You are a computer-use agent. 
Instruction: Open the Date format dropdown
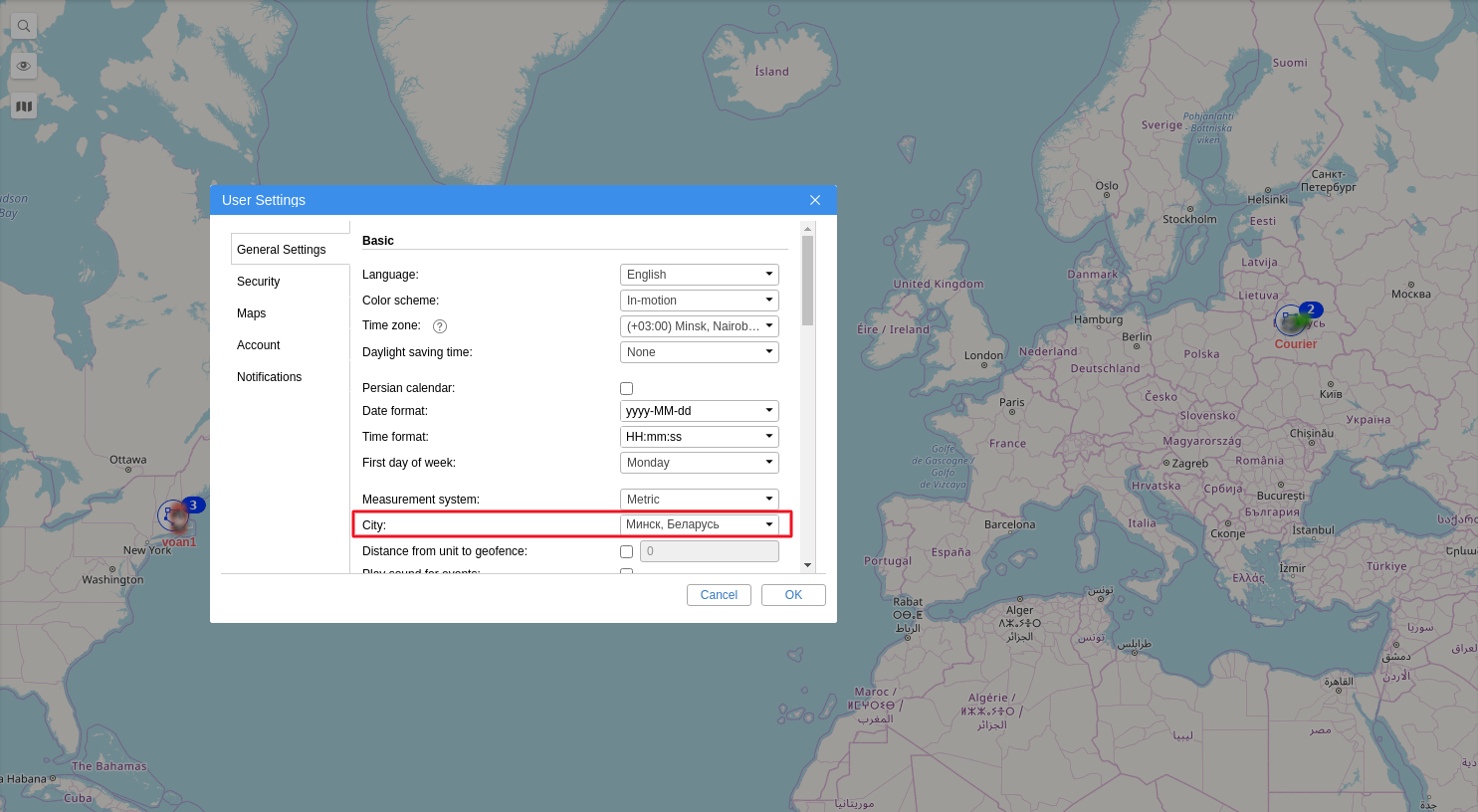699,411
